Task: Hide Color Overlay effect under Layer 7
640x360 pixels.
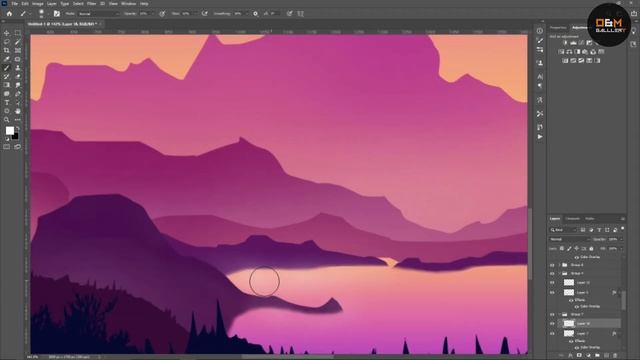Action: [x=576, y=347]
